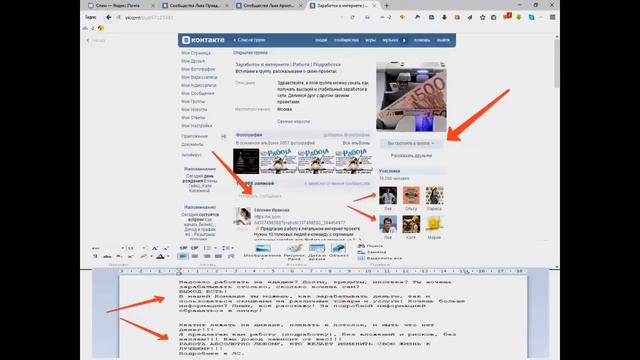Click the 'Написать сообщение' wall post field
The height and width of the screenshot is (360, 640).
pyautogui.click(x=302, y=196)
